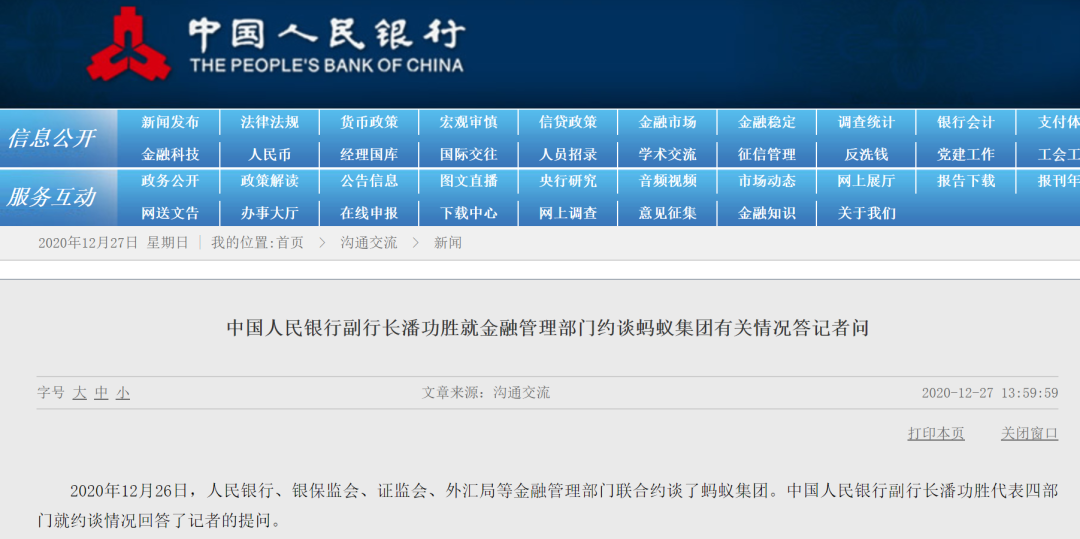This screenshot has height=539, width=1080.
Task: Open the 货币政策 navigation item
Action: click(369, 123)
